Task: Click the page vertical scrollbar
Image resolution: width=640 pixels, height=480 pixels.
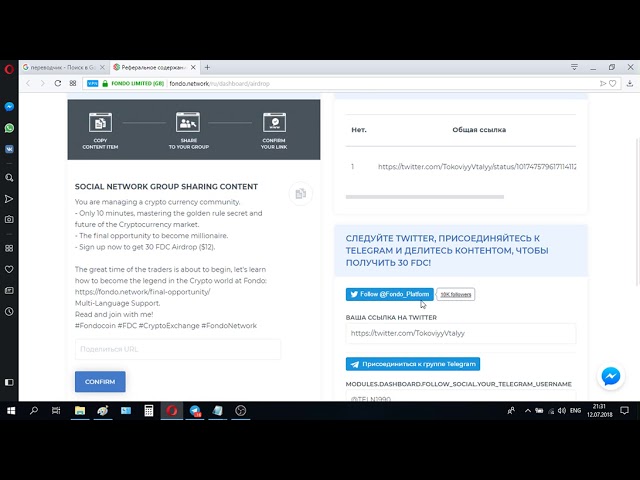Action: coord(638,212)
